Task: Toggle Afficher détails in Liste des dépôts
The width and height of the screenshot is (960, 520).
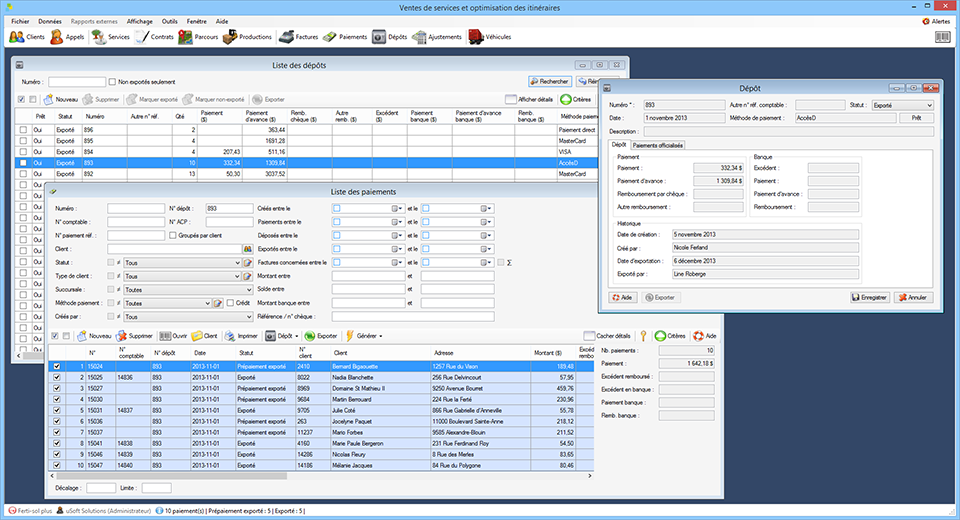Action: click(x=530, y=99)
